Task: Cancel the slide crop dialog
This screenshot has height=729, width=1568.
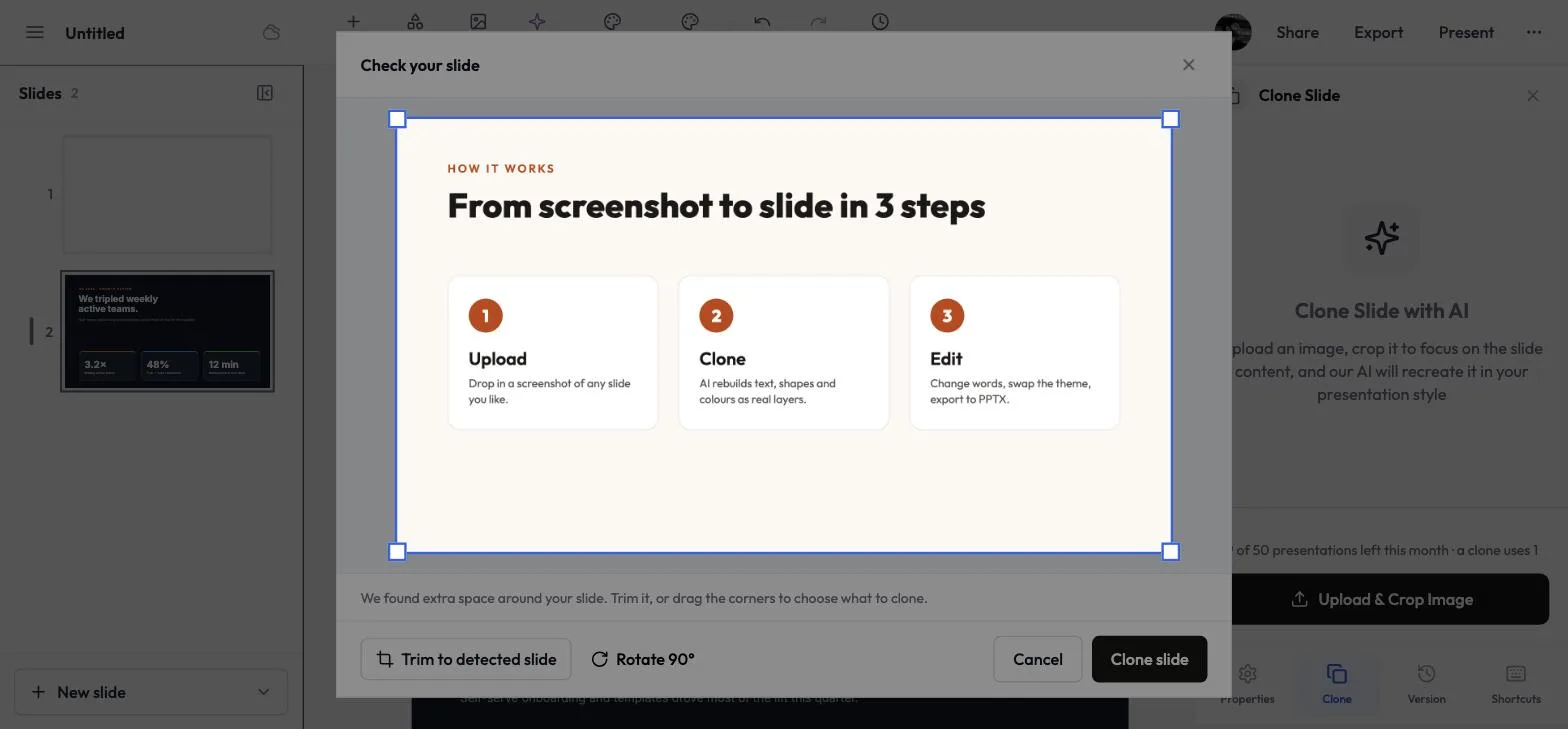Action: [1037, 659]
